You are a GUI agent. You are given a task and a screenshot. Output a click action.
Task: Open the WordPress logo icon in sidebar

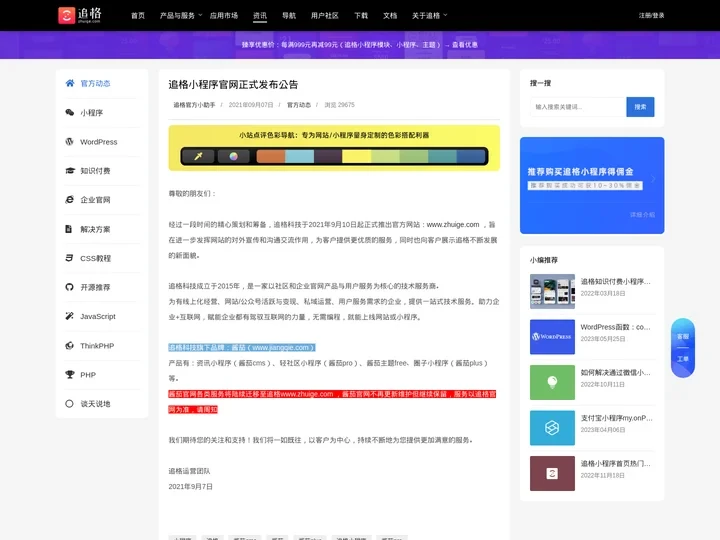click(70, 141)
